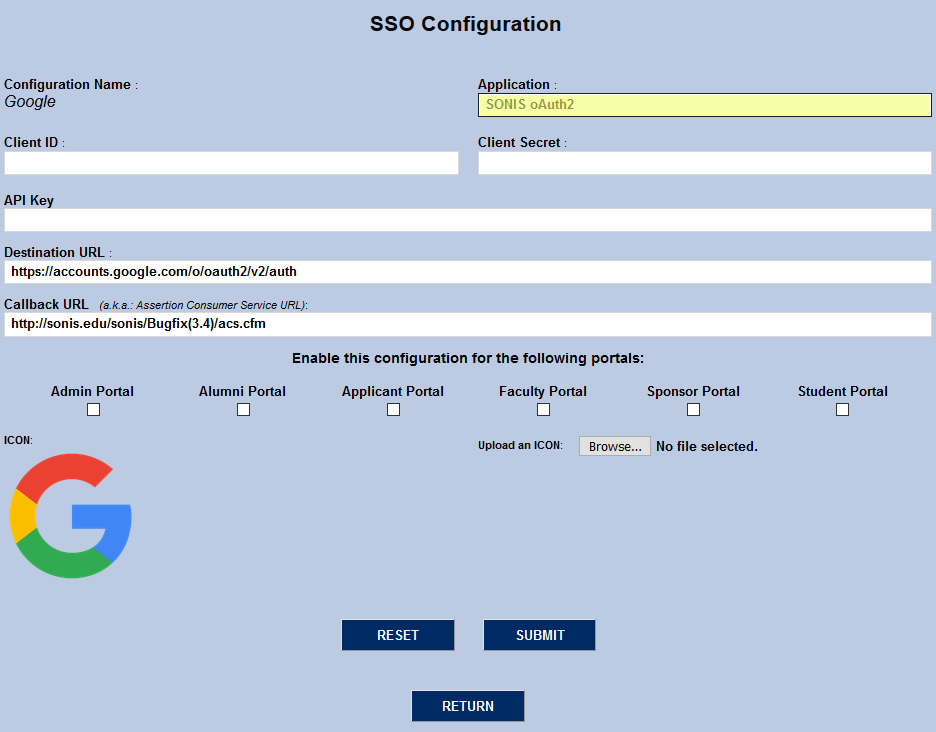Enable the Faculty Portal checkbox
Screen dimensions: 936x732
(542, 408)
